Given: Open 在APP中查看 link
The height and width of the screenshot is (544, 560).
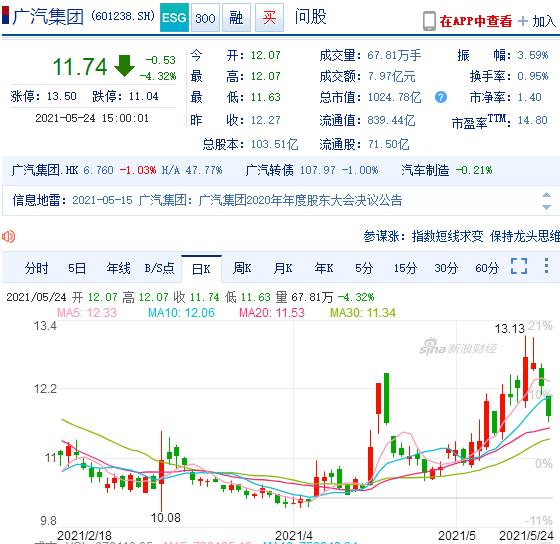Looking at the screenshot, I should pyautogui.click(x=475, y=21).
